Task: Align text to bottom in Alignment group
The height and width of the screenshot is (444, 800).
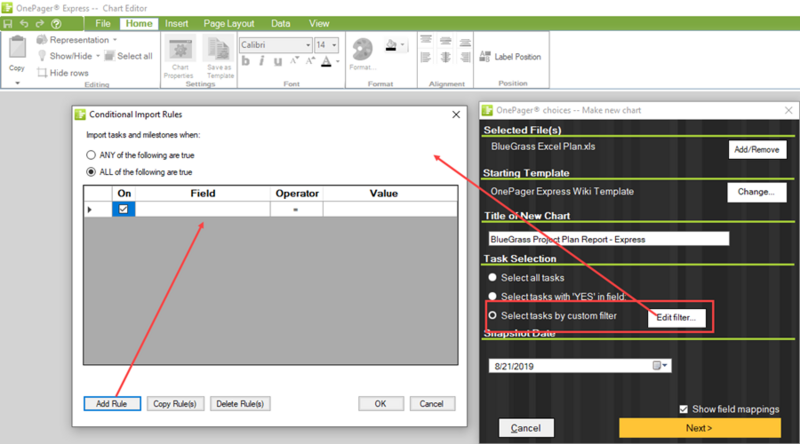Action: (465, 41)
